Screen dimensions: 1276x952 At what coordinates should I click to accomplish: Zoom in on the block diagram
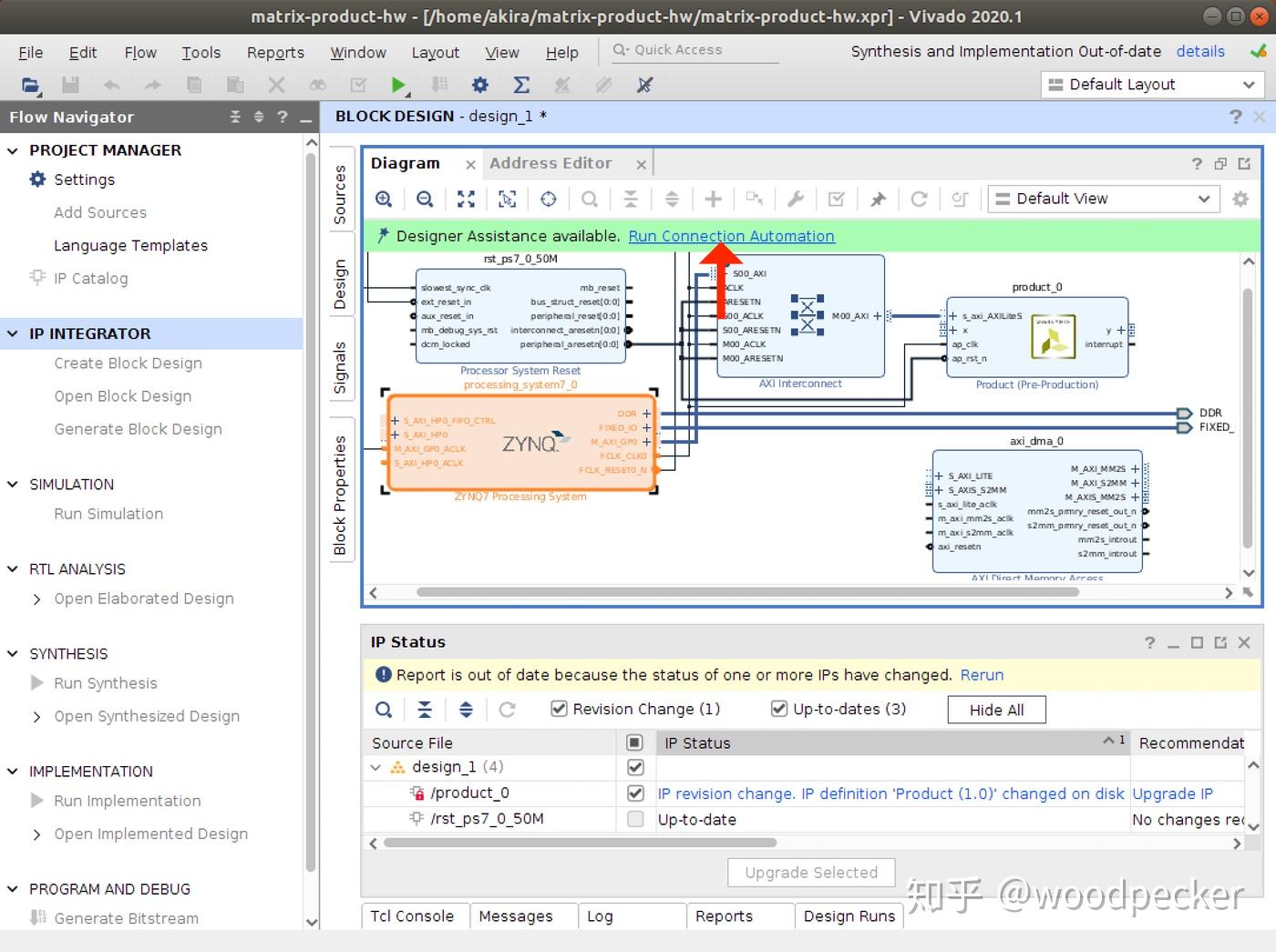(x=384, y=199)
